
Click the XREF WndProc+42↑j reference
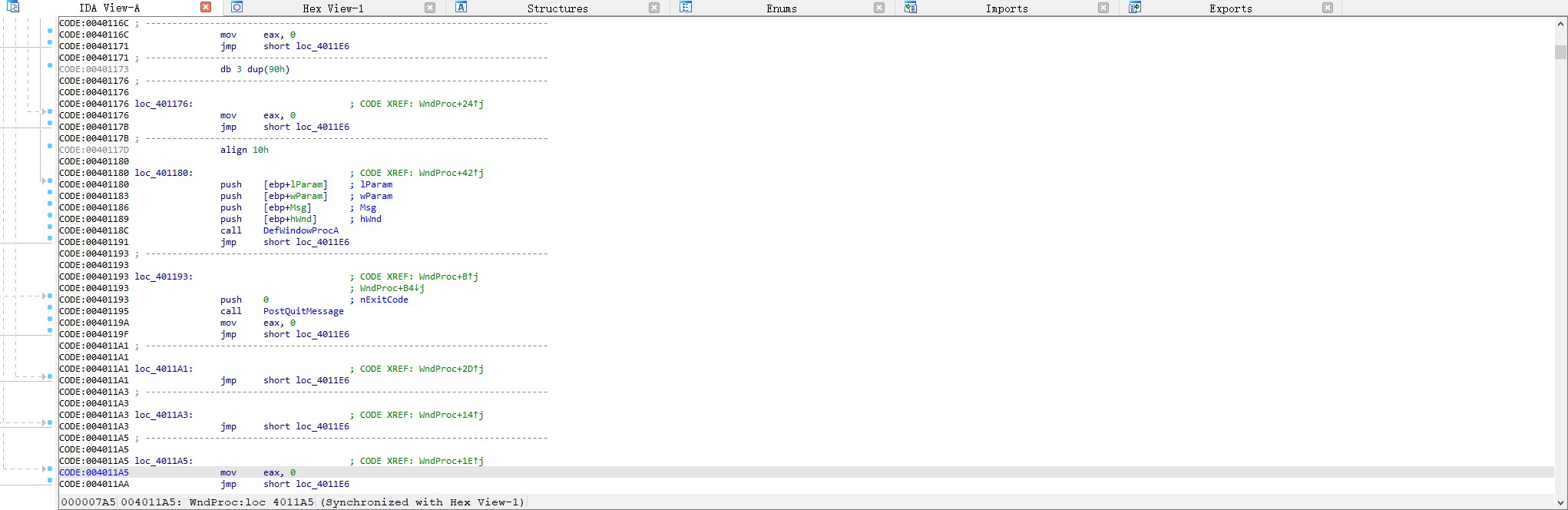pyautogui.click(x=452, y=173)
